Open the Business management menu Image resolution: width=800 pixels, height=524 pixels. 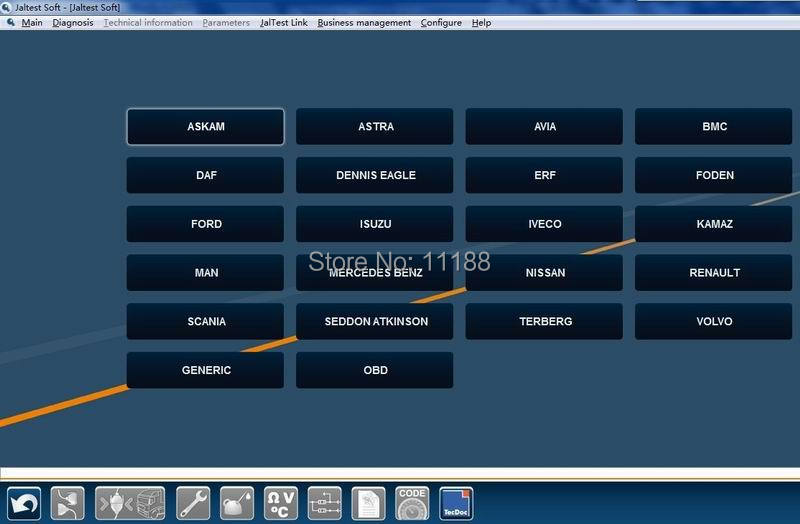click(364, 23)
